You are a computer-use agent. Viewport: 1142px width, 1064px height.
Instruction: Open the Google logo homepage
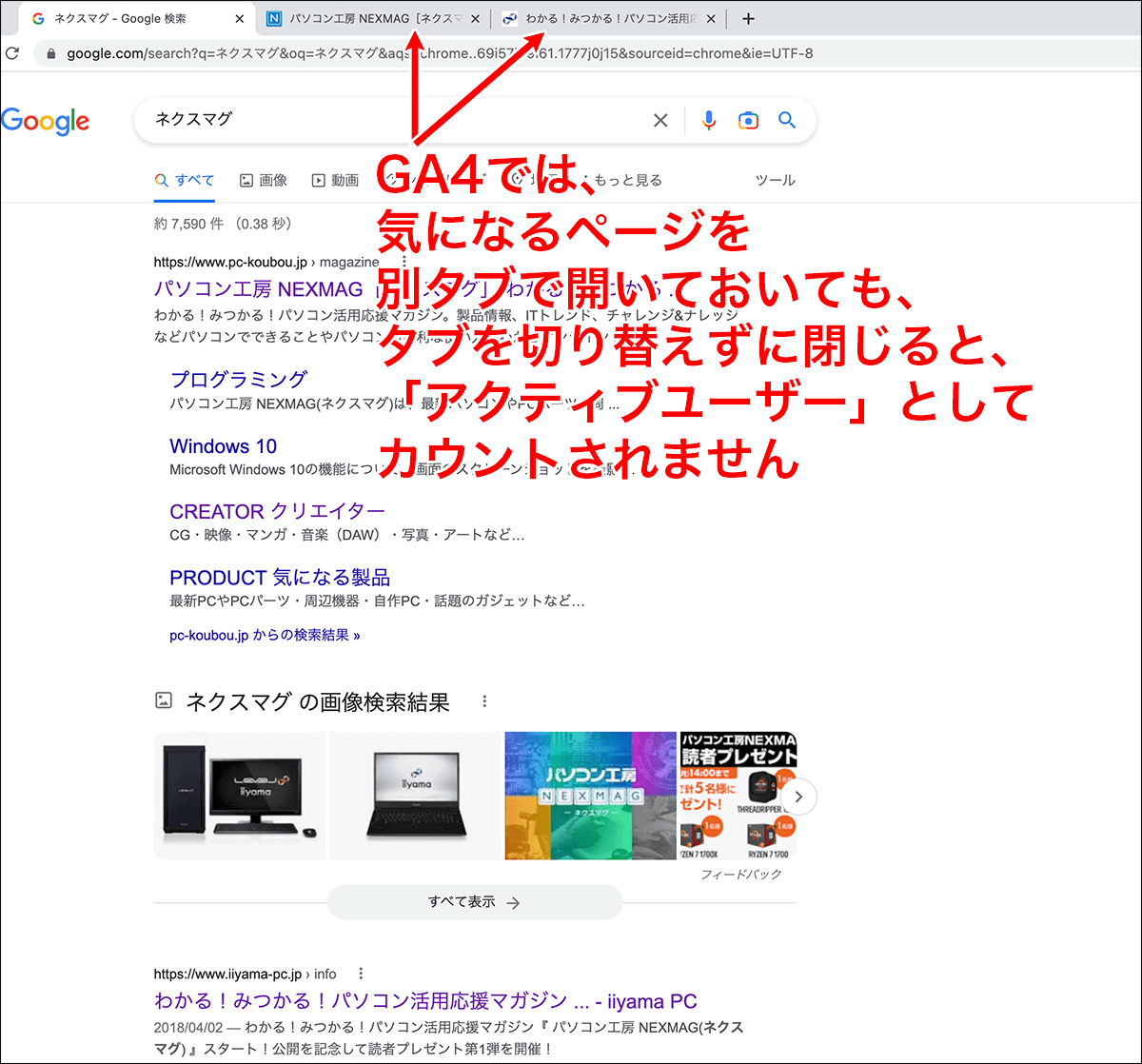(45, 122)
